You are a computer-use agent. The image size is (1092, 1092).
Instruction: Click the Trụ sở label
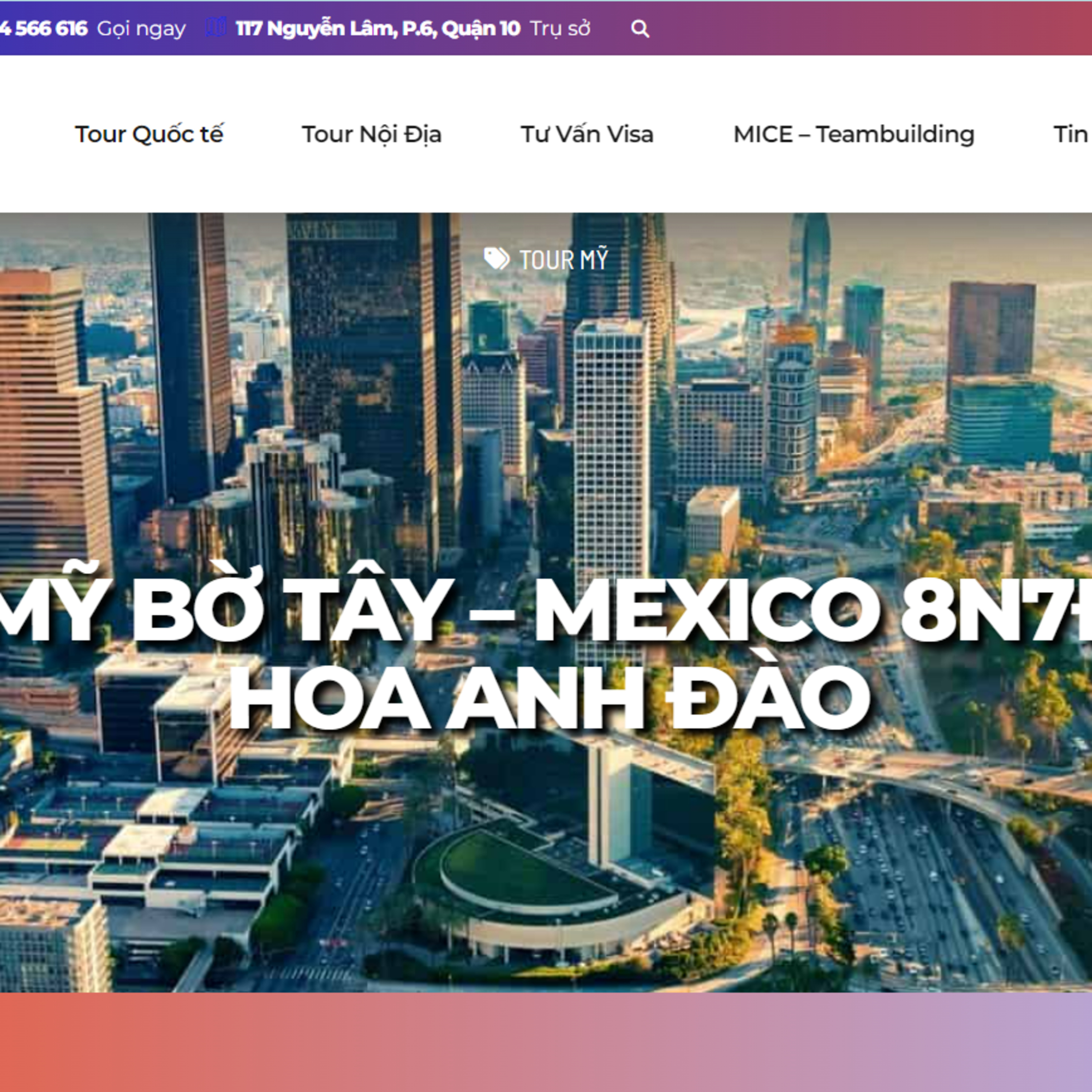pyautogui.click(x=560, y=28)
